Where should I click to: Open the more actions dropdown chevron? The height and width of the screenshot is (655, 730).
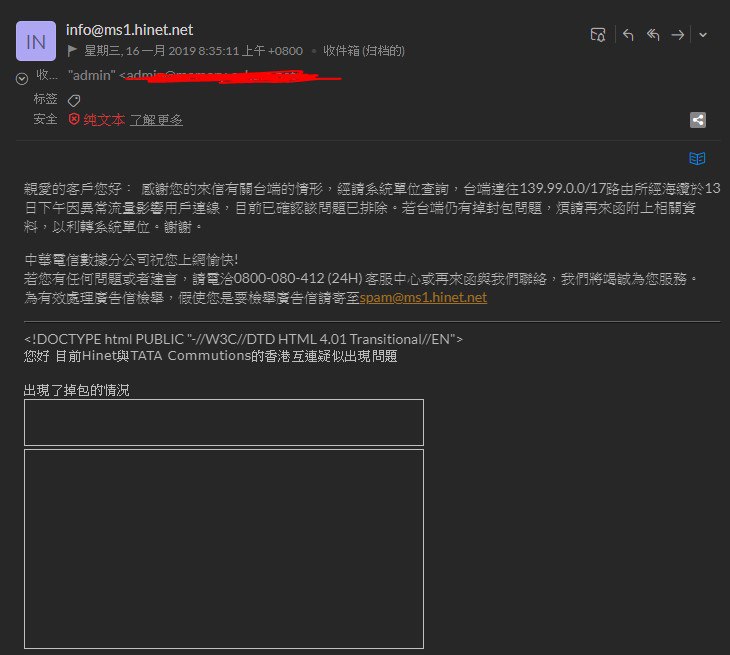[x=703, y=35]
